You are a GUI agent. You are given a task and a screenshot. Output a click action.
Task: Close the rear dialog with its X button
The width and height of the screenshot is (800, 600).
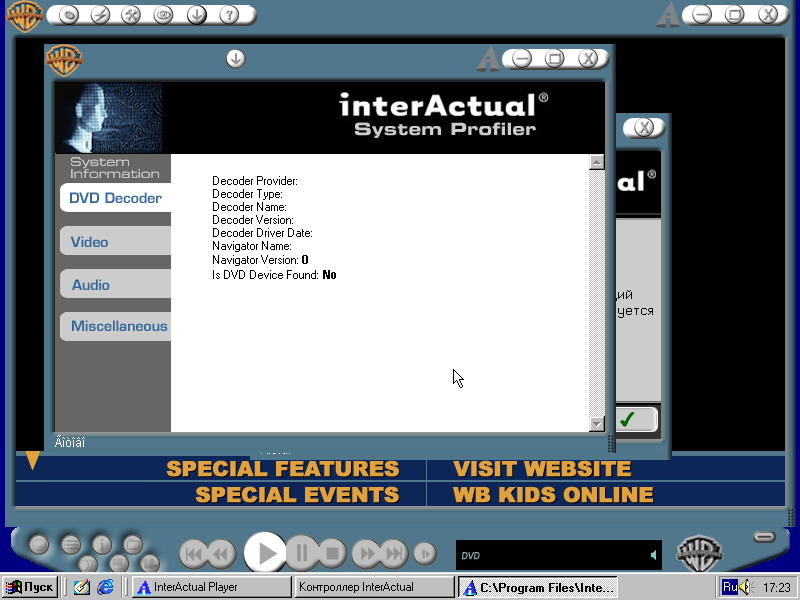644,128
